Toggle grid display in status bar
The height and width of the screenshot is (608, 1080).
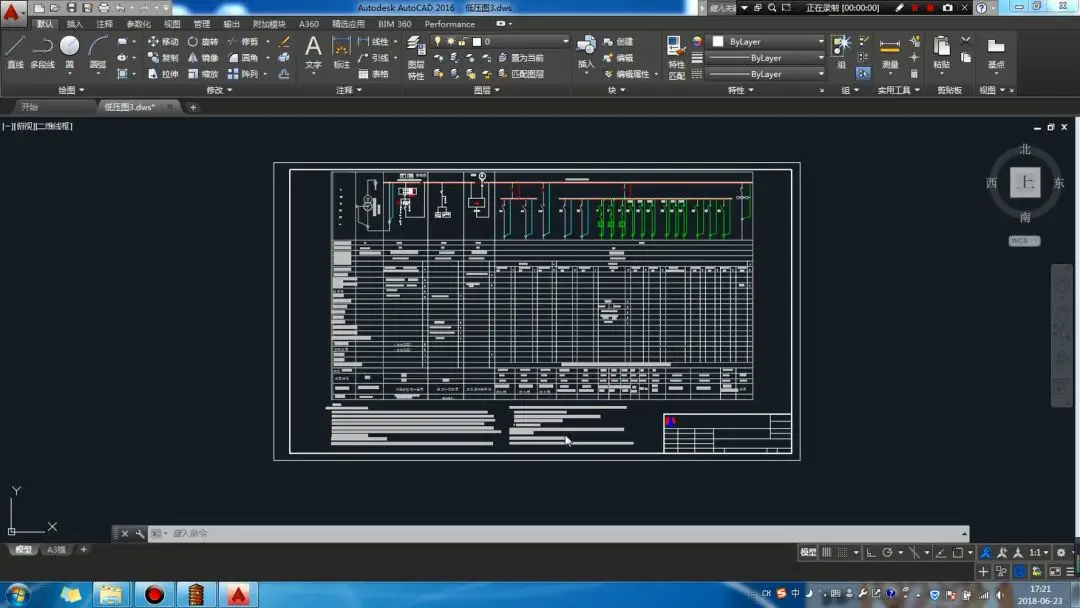827,552
